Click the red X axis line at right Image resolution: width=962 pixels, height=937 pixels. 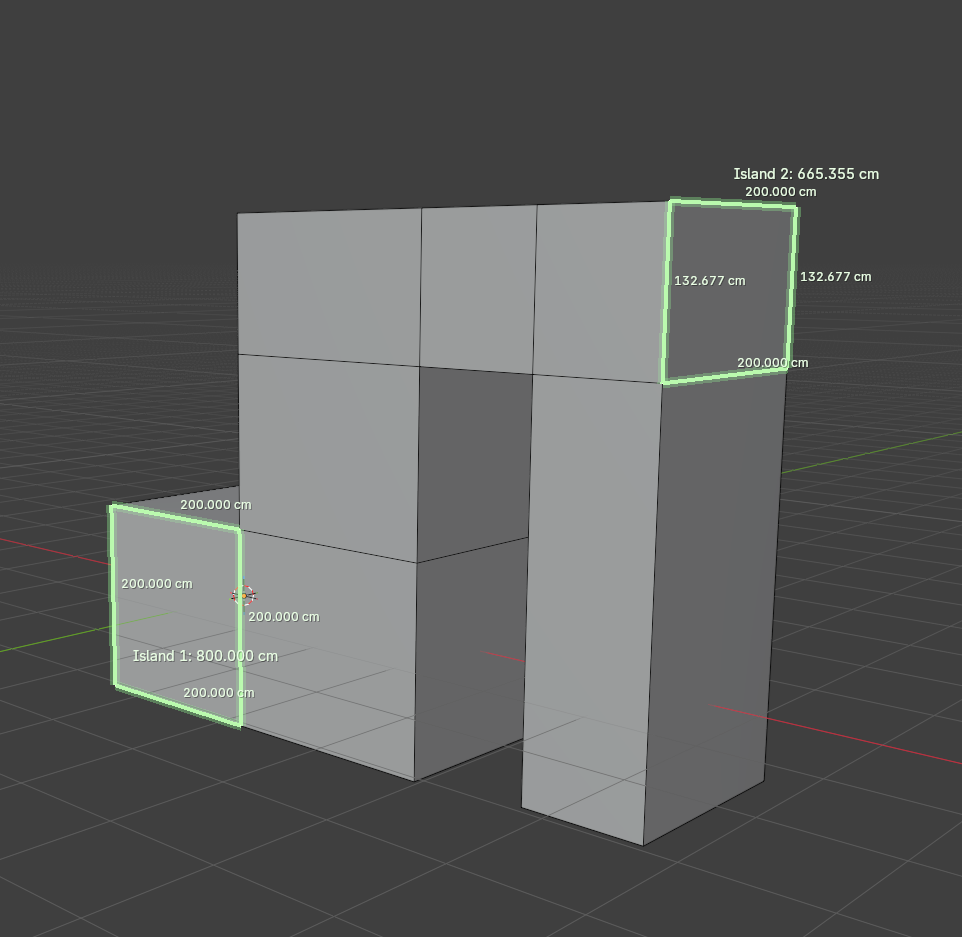coord(859,739)
